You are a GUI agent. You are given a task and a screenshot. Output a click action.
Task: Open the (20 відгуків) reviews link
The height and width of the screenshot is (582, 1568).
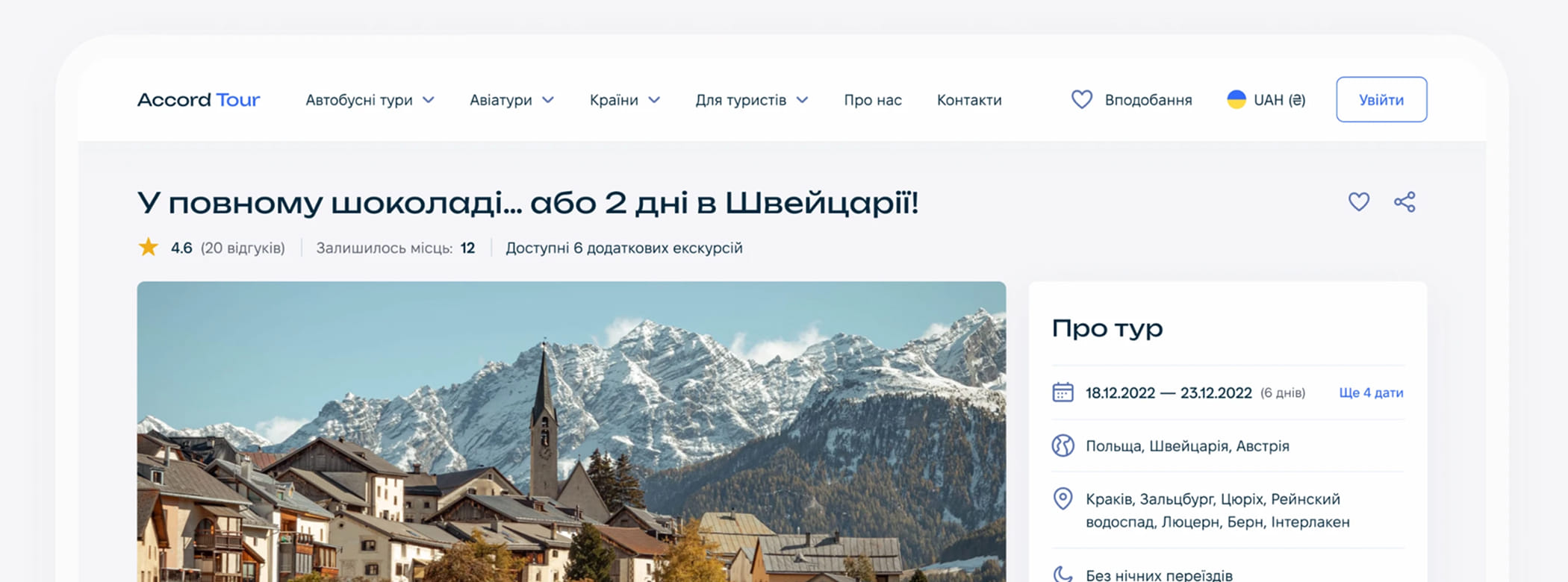(x=243, y=248)
